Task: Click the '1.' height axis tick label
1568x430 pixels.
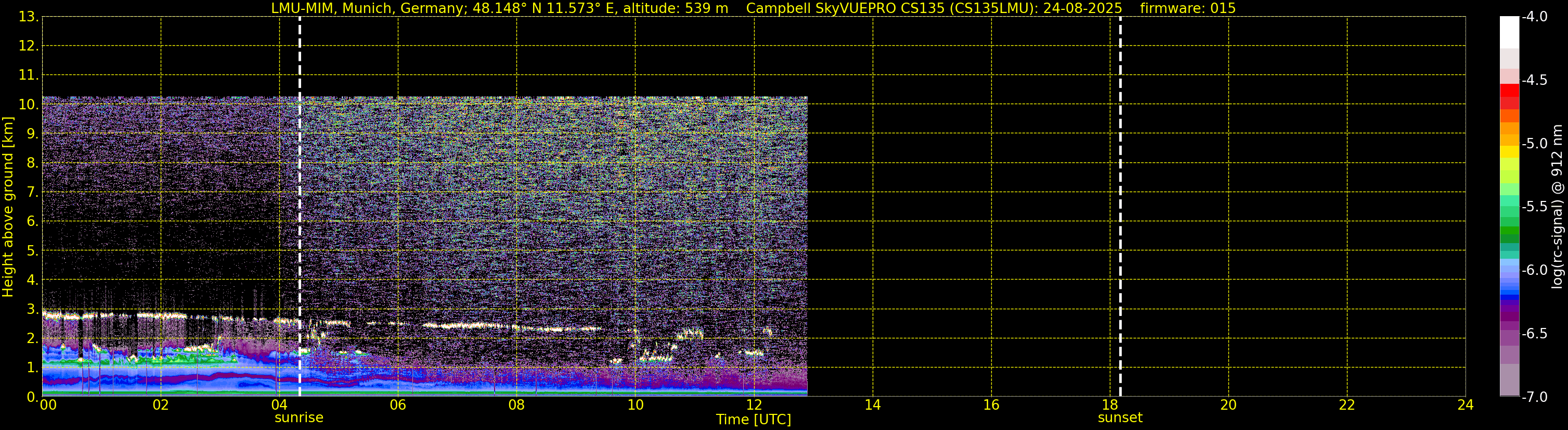Action: [33, 368]
